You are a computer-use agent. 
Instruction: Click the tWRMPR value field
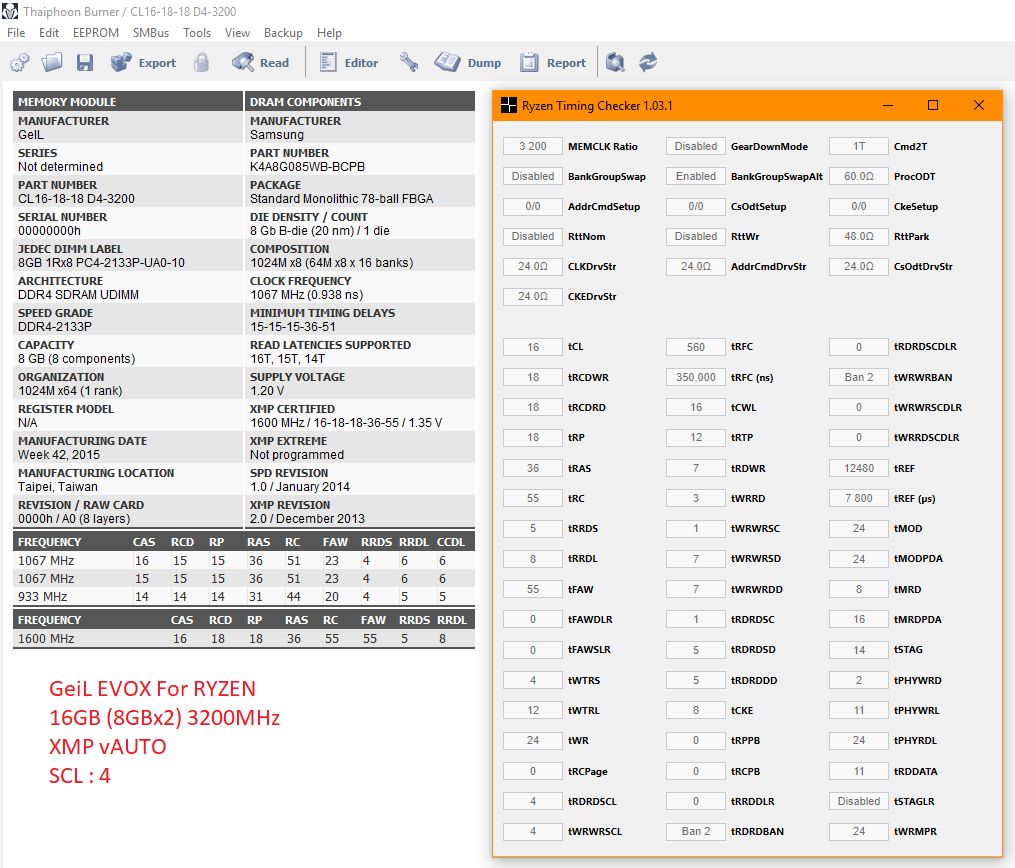click(859, 831)
